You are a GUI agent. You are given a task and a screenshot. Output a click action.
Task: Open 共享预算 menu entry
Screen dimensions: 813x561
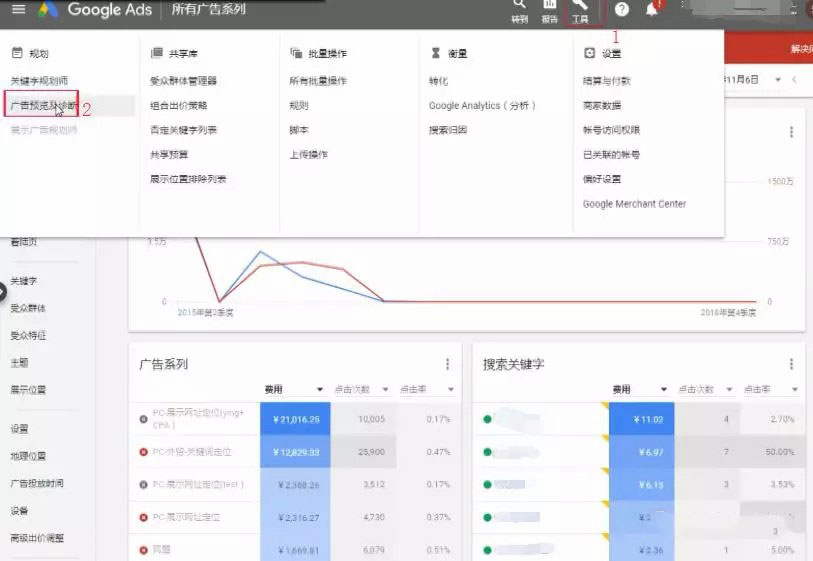coord(169,155)
